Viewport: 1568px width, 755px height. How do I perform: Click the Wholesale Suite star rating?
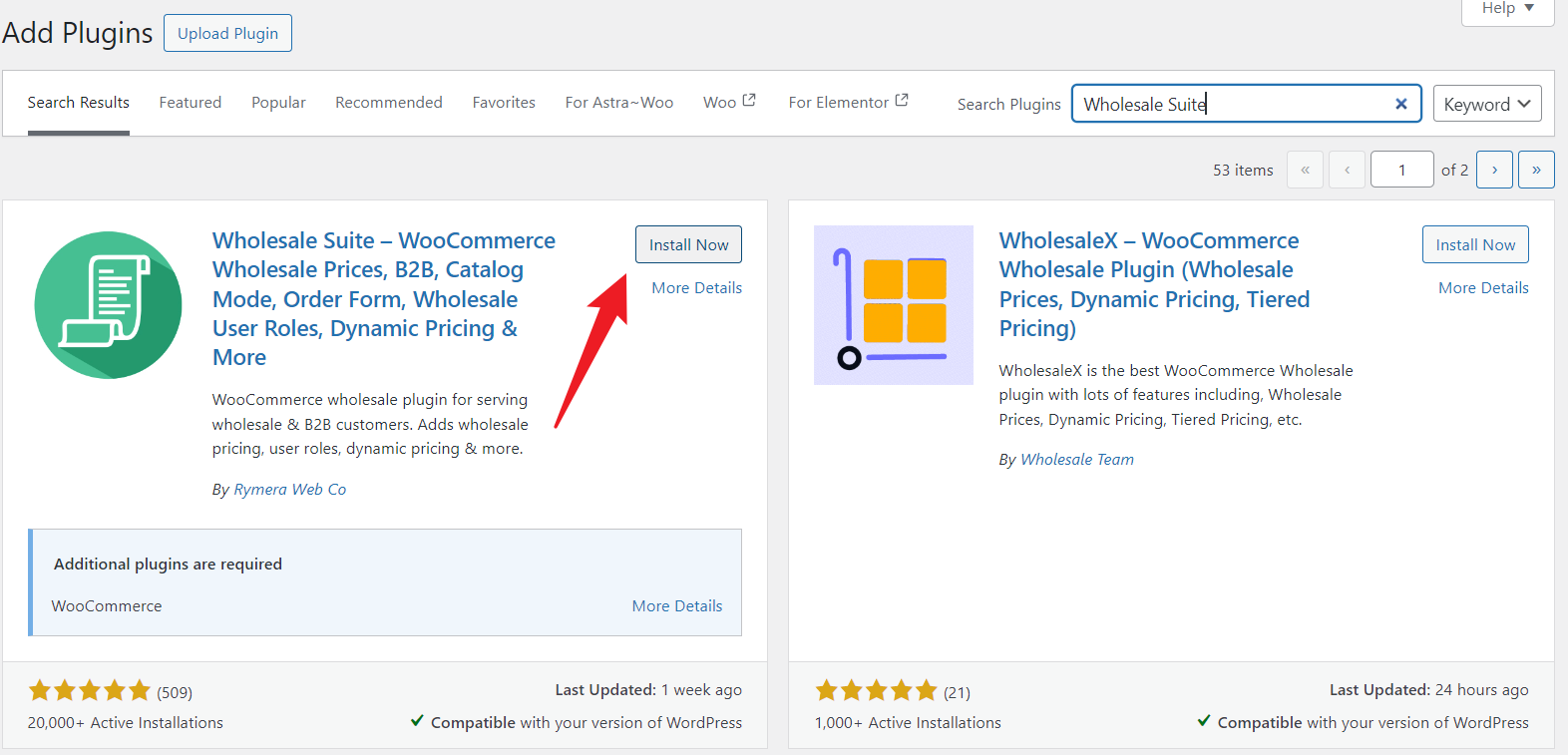coord(90,690)
